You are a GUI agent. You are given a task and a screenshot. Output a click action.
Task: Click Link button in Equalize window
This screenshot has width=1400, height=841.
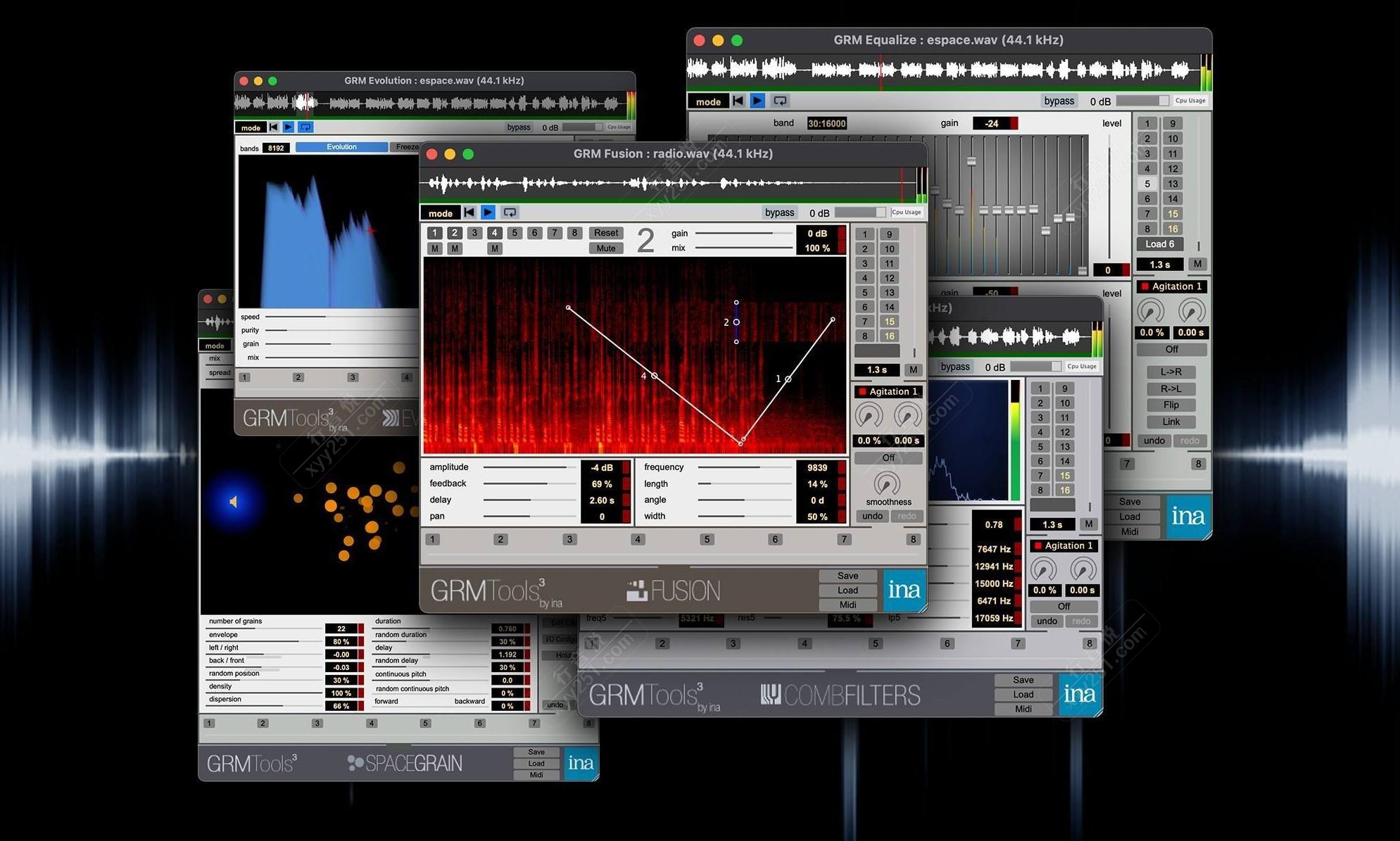(x=1171, y=422)
